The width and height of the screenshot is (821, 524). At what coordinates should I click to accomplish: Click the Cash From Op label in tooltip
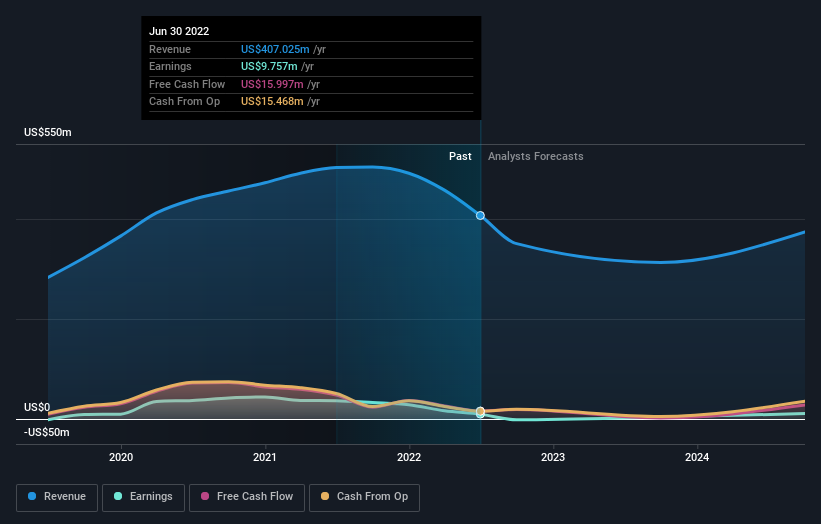(x=184, y=102)
